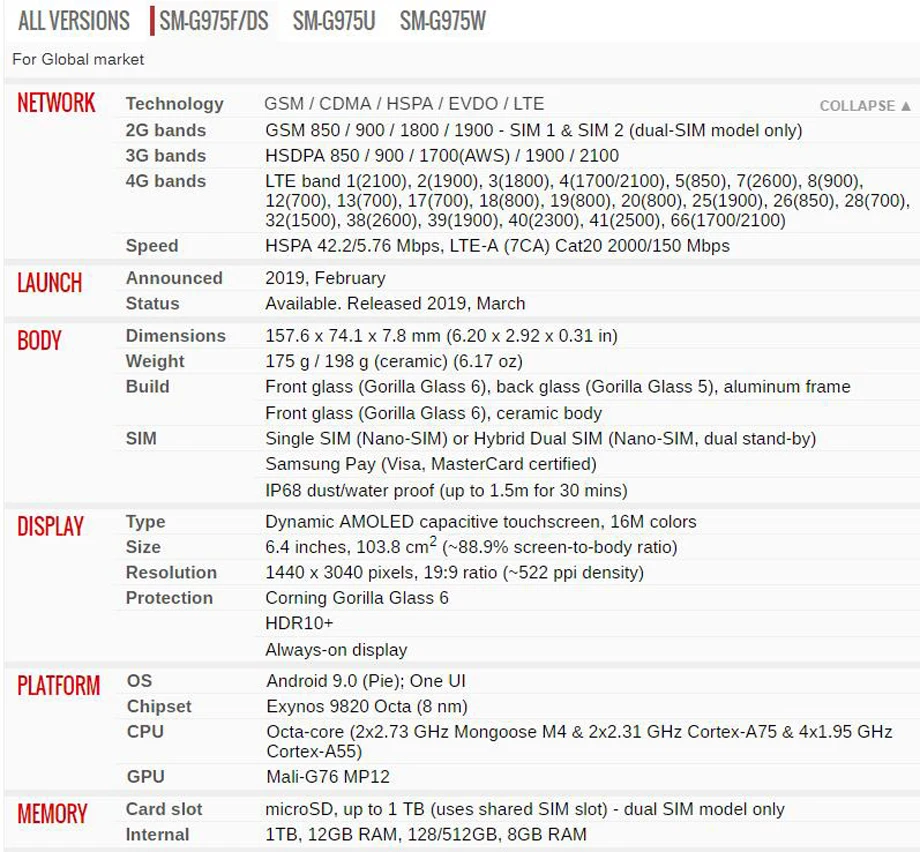Click the 'For Global market' text

coord(78,59)
